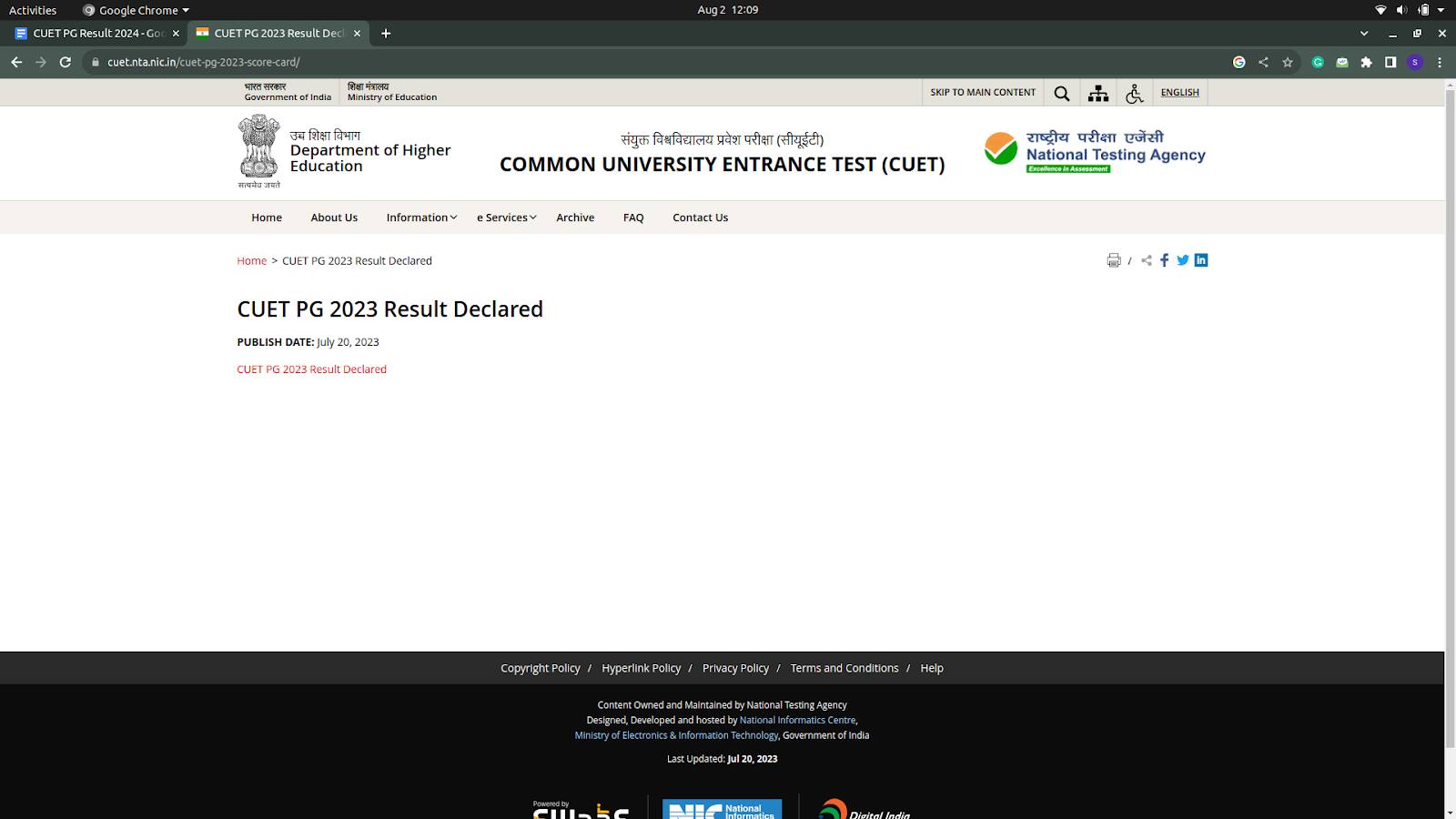This screenshot has width=1456, height=819.
Task: Open the Google Chrome app menu in top bar
Action: (x=136, y=10)
